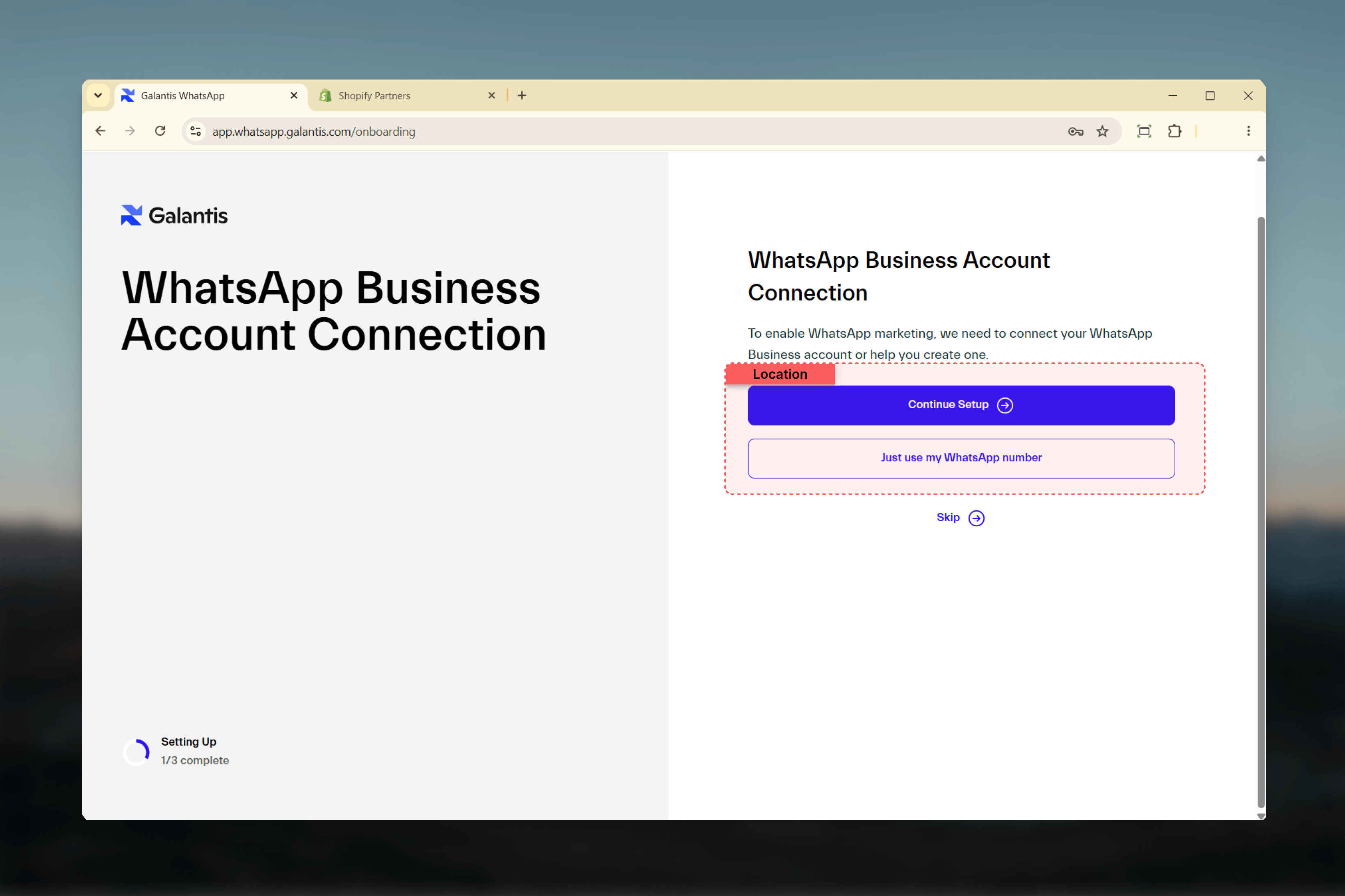Close the browser window
The image size is (1345, 896).
tap(1248, 96)
